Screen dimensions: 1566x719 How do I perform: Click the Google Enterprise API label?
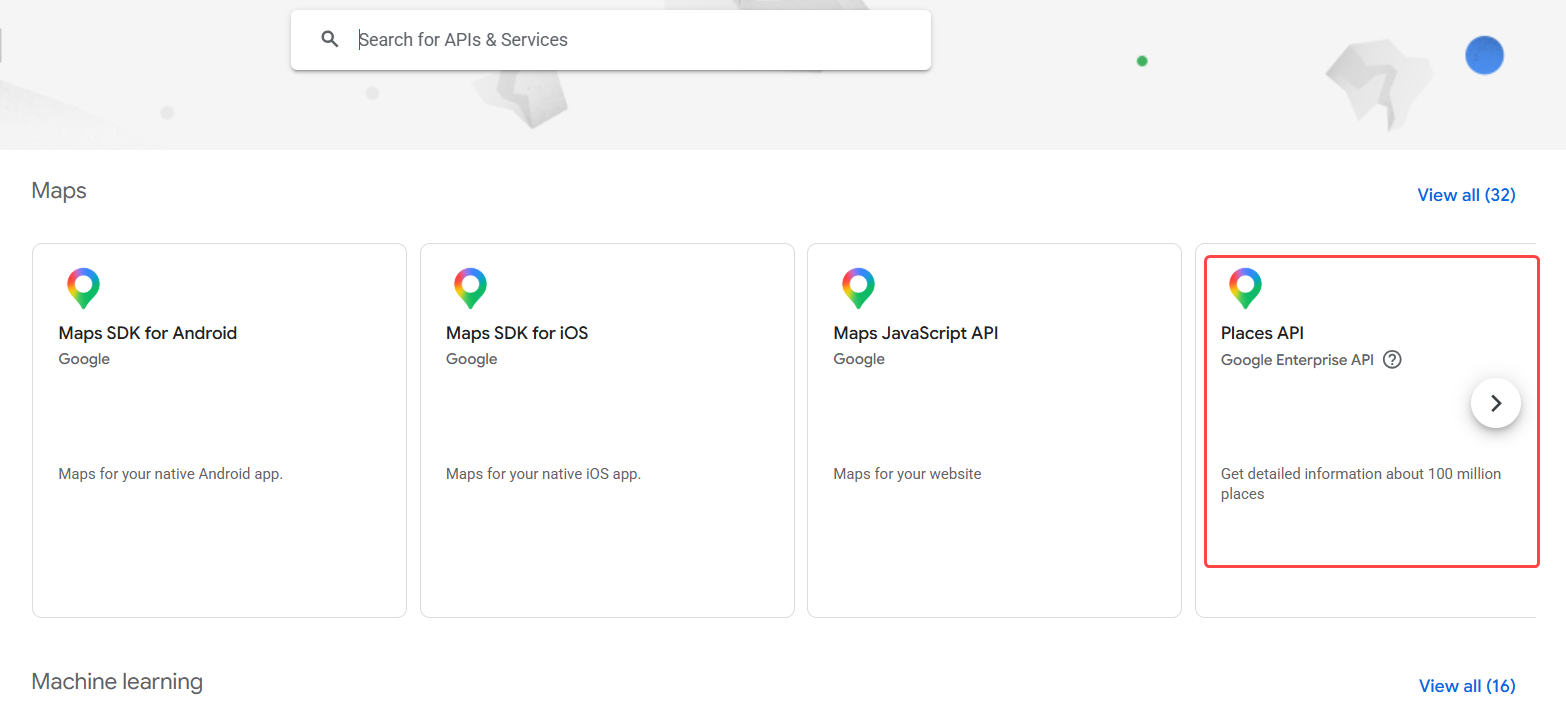pos(1297,360)
